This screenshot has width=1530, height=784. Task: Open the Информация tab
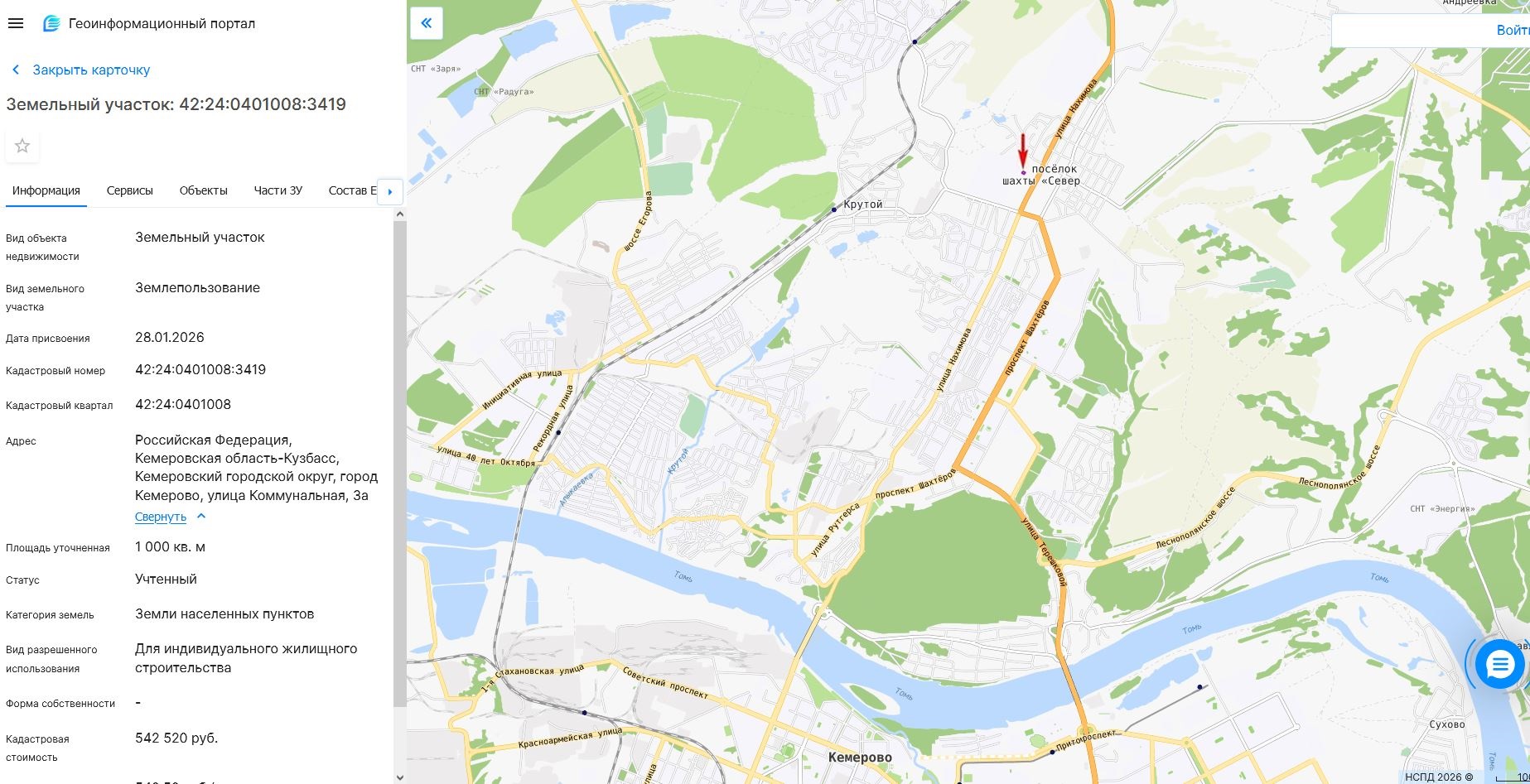[x=46, y=190]
